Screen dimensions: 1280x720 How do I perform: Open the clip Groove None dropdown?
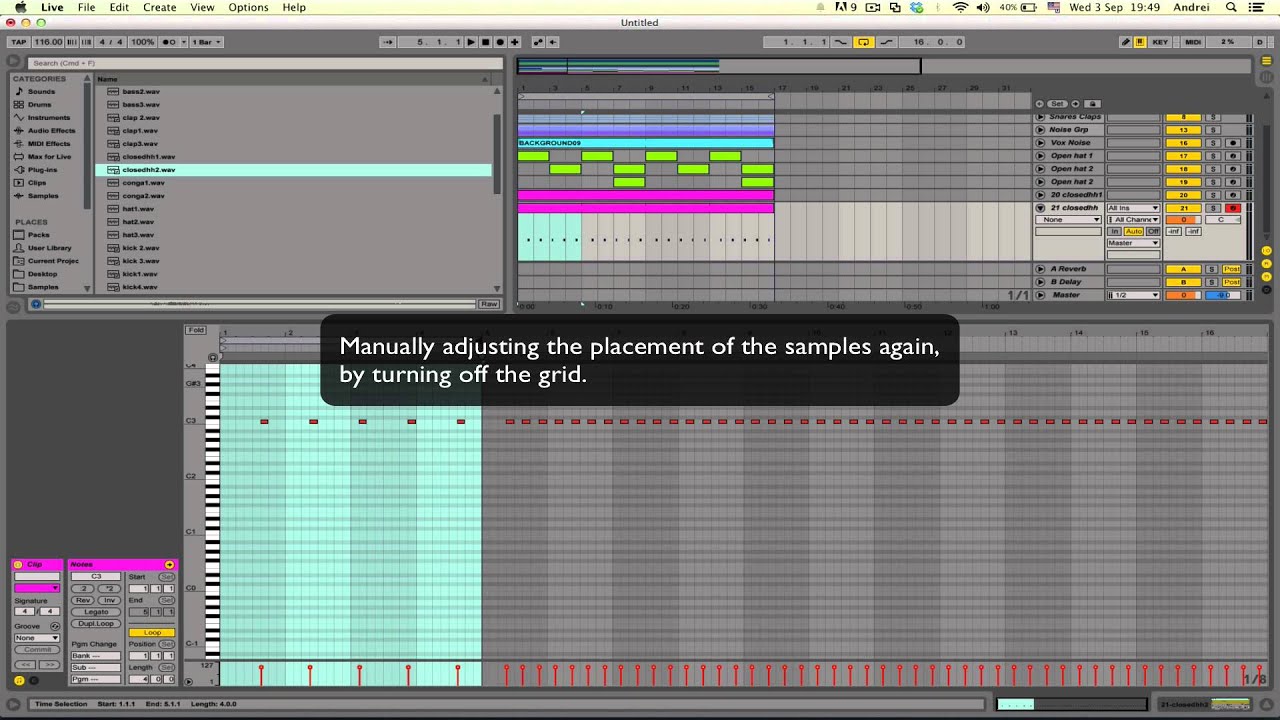tap(37, 638)
